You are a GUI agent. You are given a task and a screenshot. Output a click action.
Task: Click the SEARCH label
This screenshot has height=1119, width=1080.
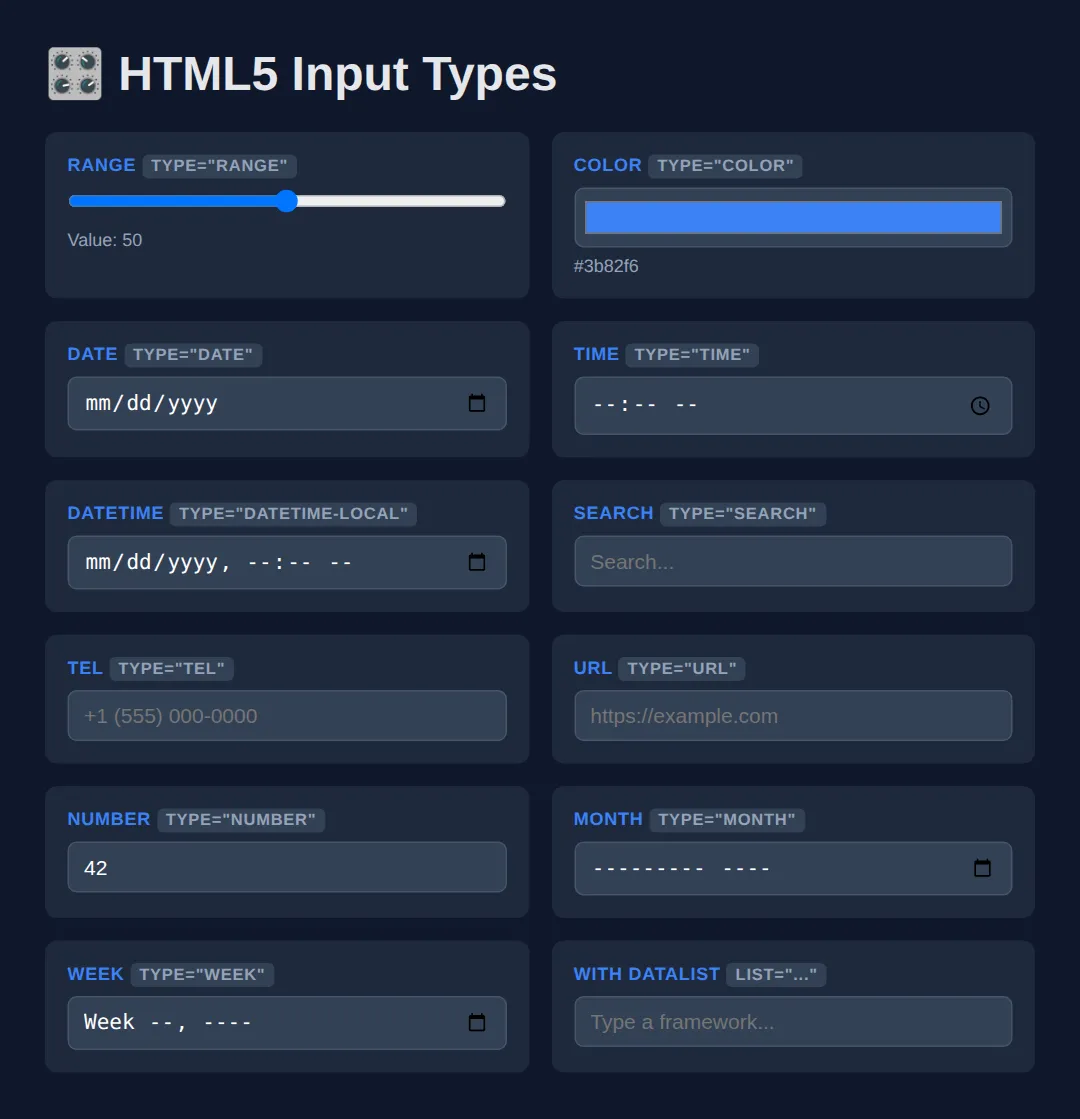613,513
